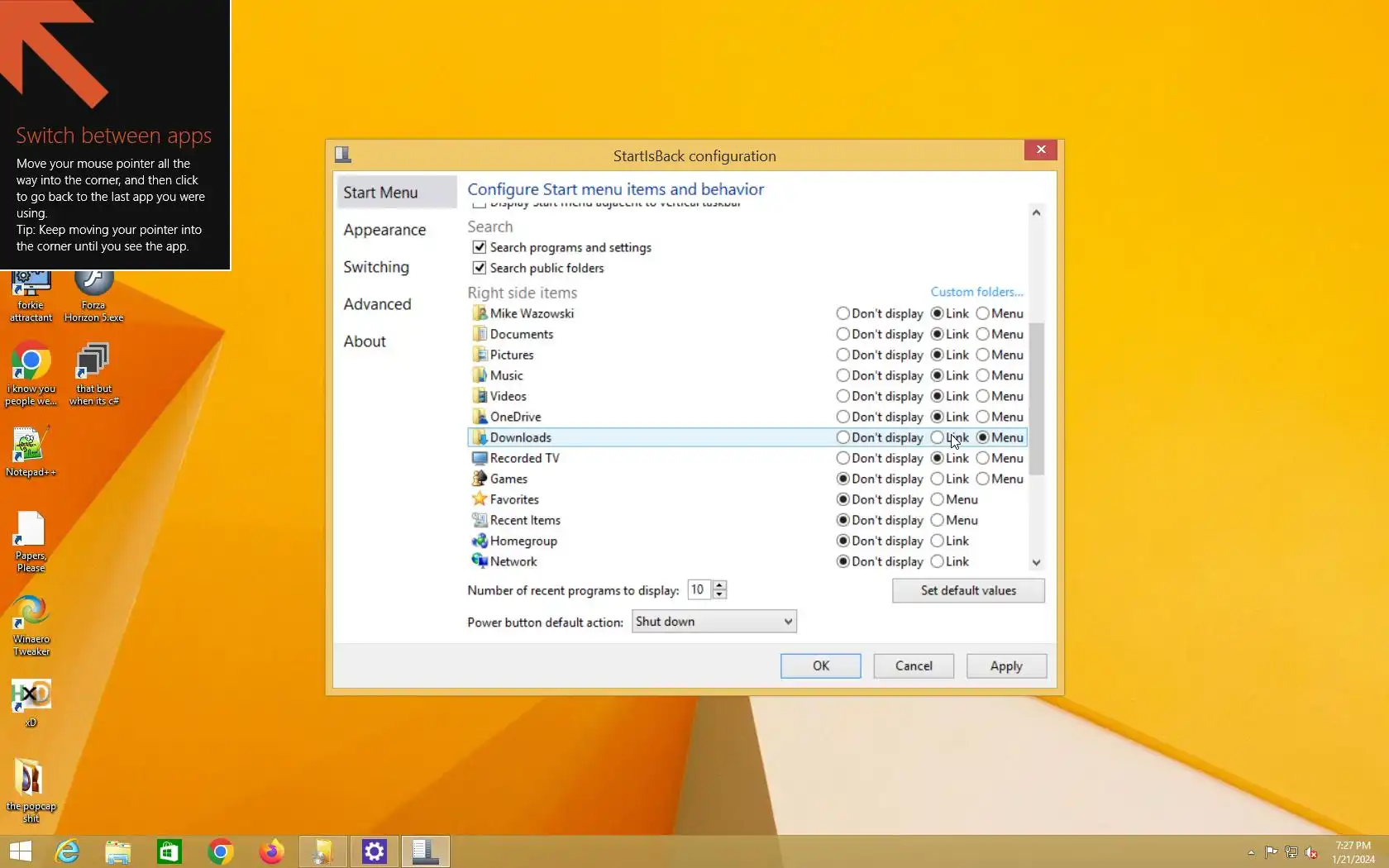Set Recorded TV to display as Menu
1389x868 pixels.
click(982, 458)
